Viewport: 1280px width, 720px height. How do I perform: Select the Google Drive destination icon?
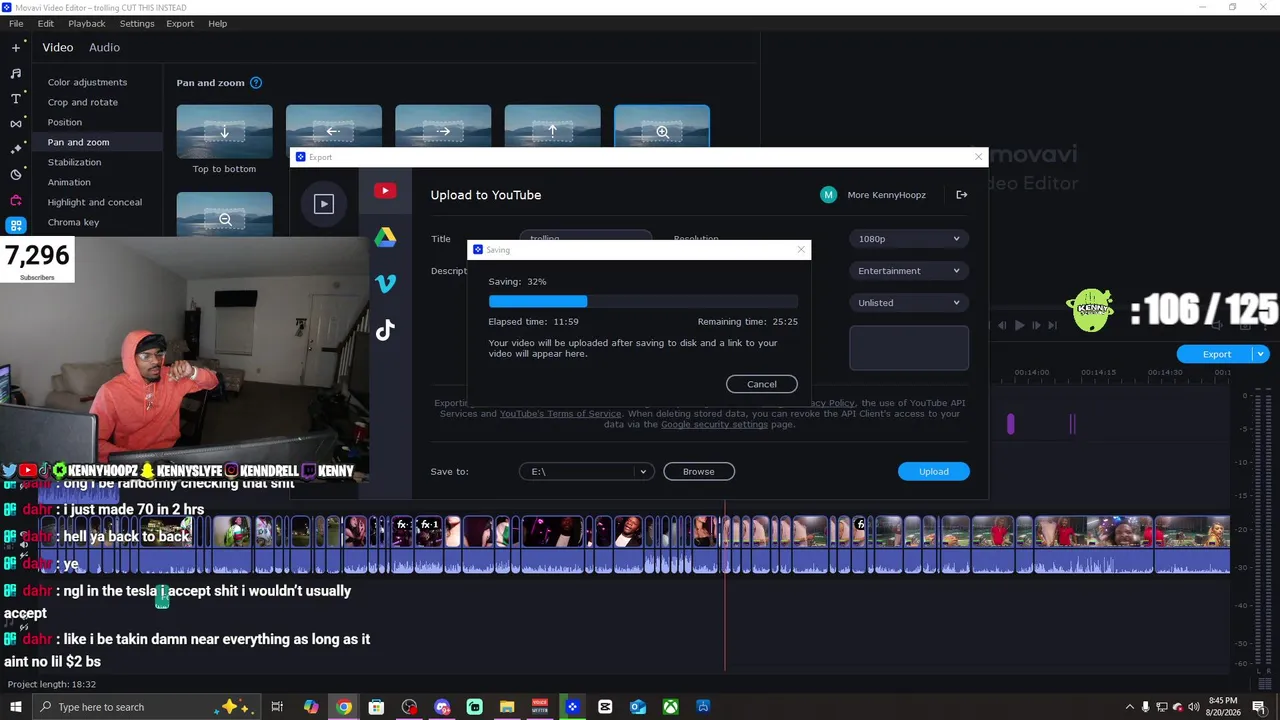(x=385, y=237)
